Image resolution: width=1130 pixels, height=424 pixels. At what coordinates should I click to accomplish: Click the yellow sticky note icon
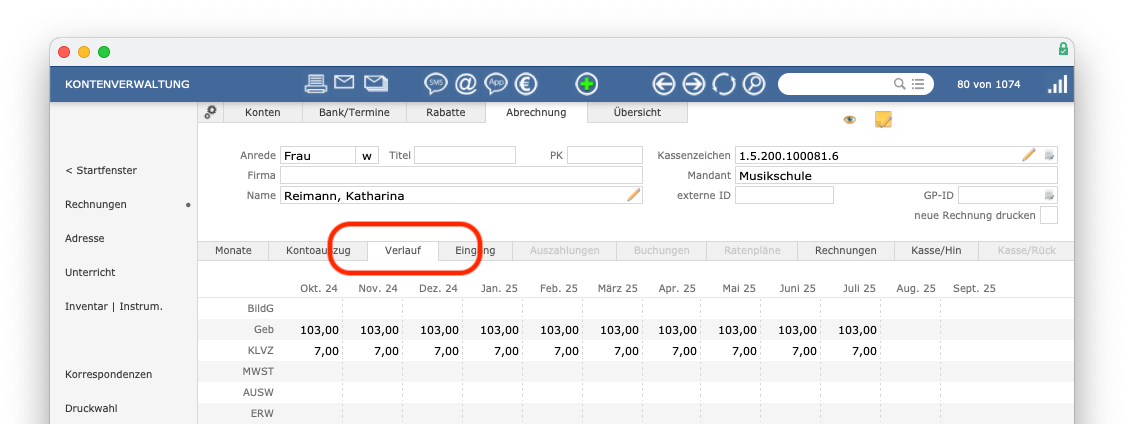pyautogui.click(x=883, y=120)
